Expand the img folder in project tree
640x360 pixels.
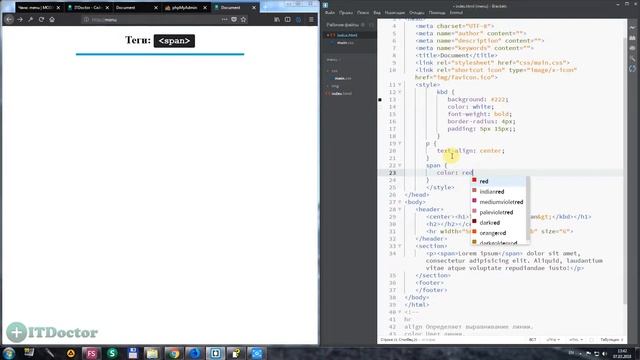(328, 86)
